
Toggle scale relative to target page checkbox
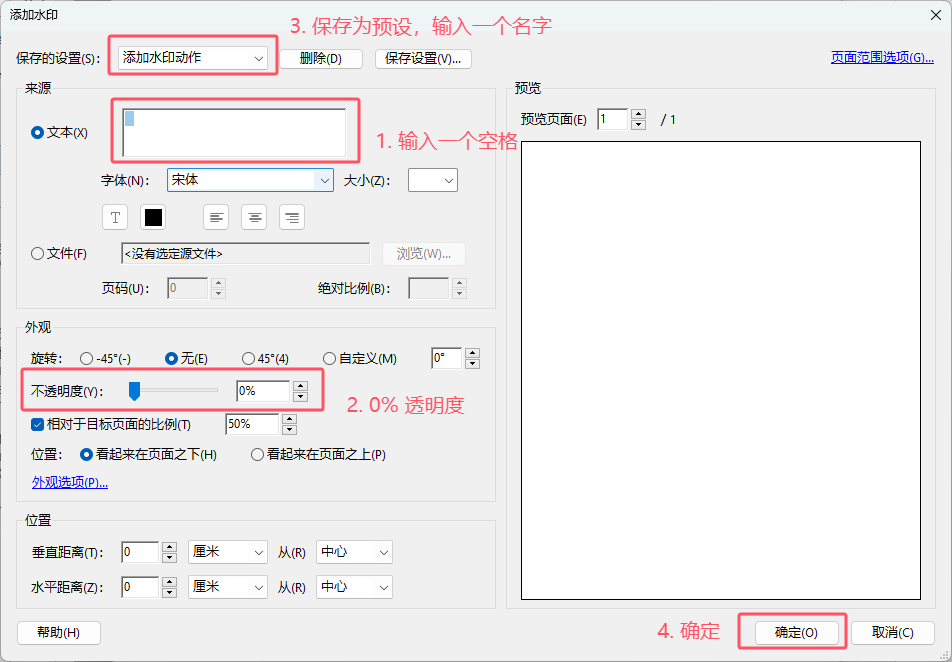point(38,424)
